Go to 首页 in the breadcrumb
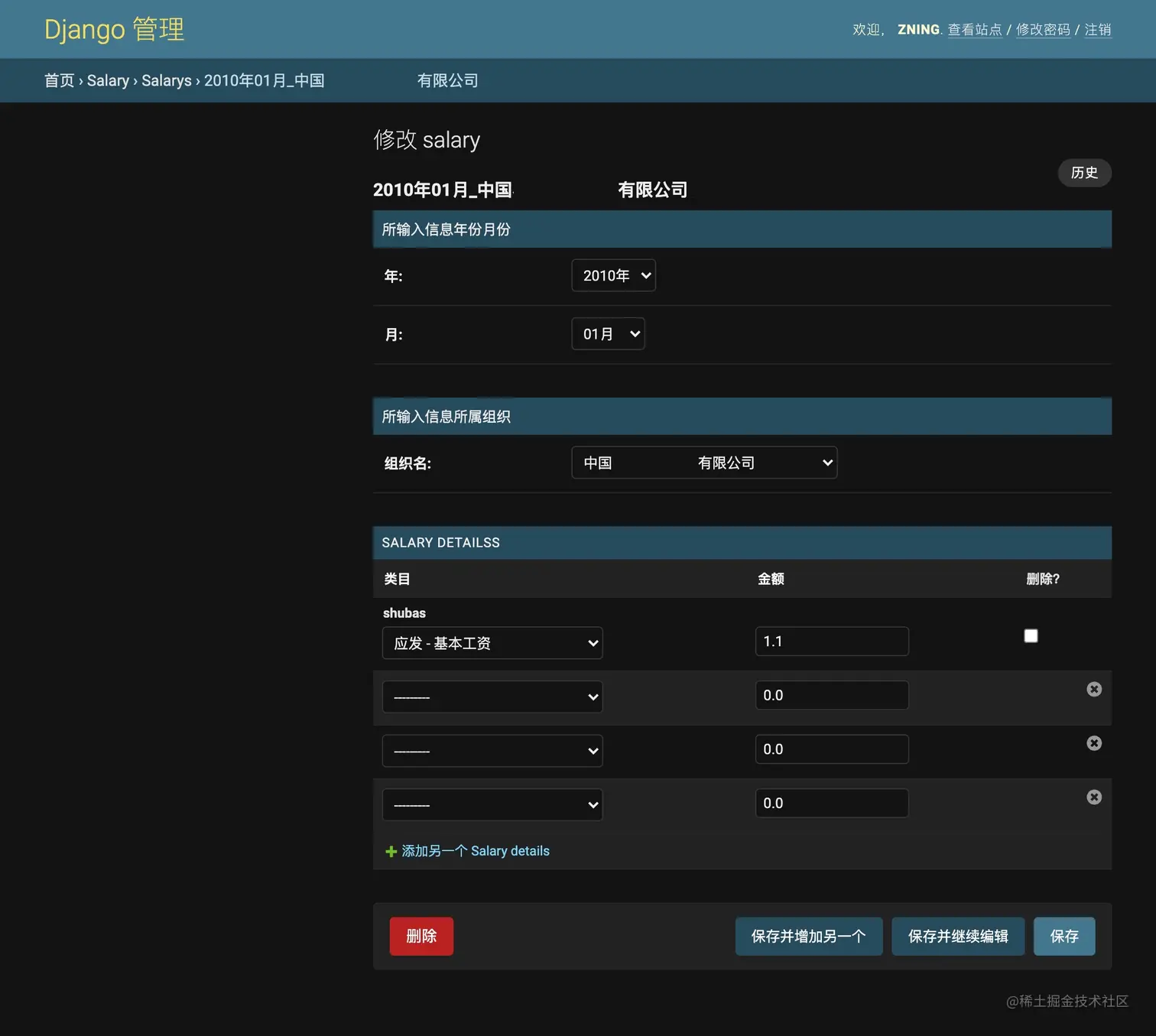The image size is (1156, 1036). tap(59, 80)
